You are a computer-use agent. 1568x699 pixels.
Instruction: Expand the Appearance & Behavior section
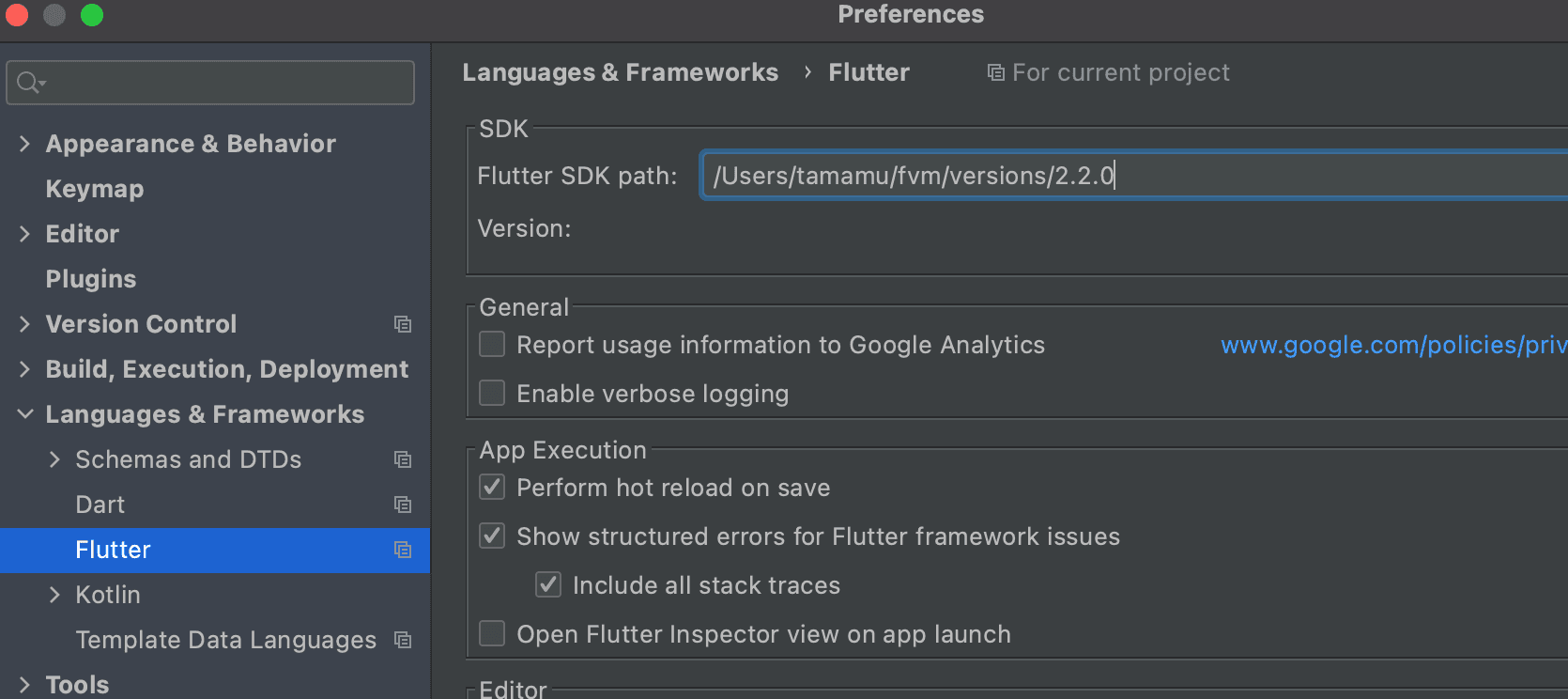pyautogui.click(x=25, y=144)
